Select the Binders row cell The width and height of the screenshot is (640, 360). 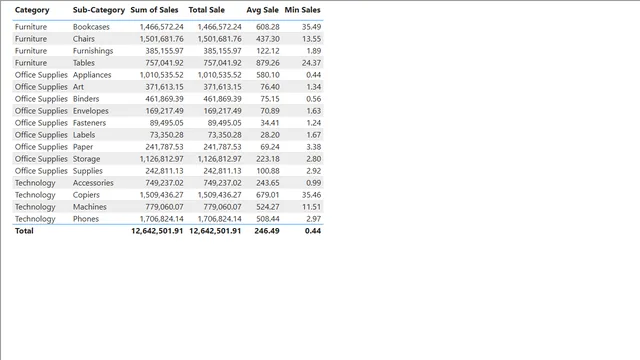[x=86, y=99]
